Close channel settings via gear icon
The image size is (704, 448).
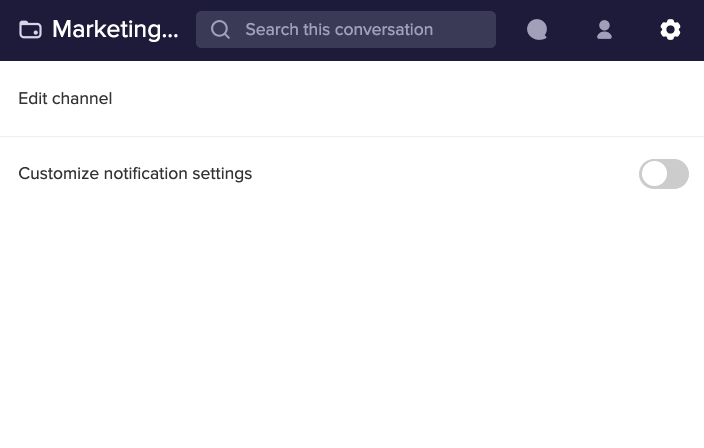pos(670,30)
